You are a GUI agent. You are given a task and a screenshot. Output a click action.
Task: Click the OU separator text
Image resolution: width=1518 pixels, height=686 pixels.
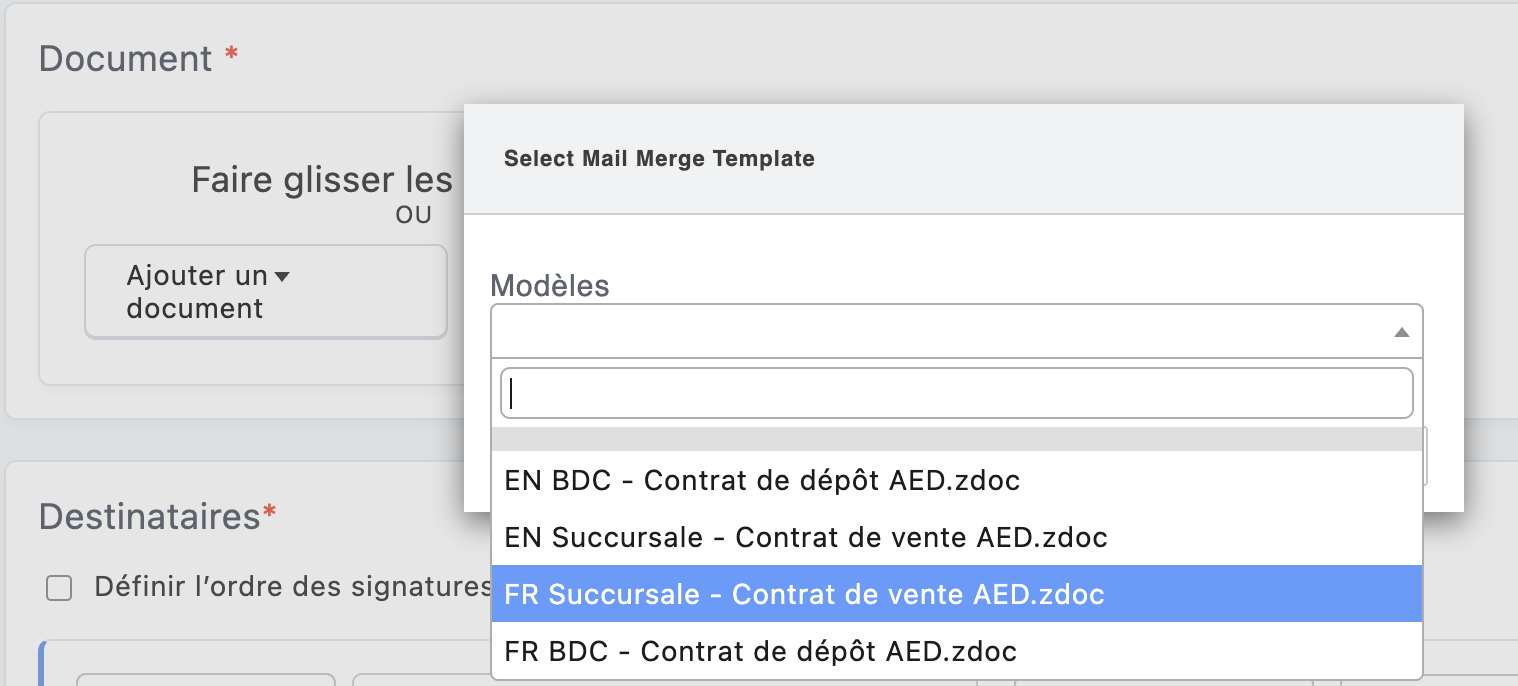coord(413,215)
